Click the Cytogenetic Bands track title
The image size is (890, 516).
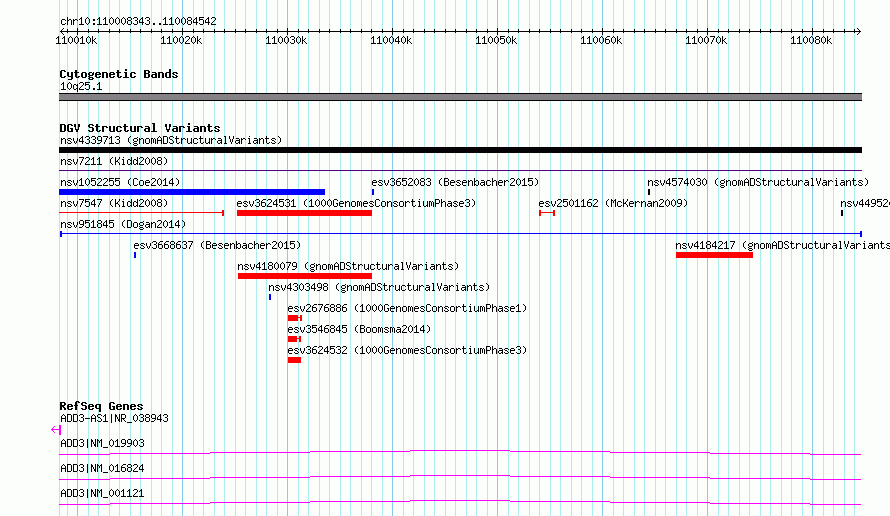click(x=119, y=74)
